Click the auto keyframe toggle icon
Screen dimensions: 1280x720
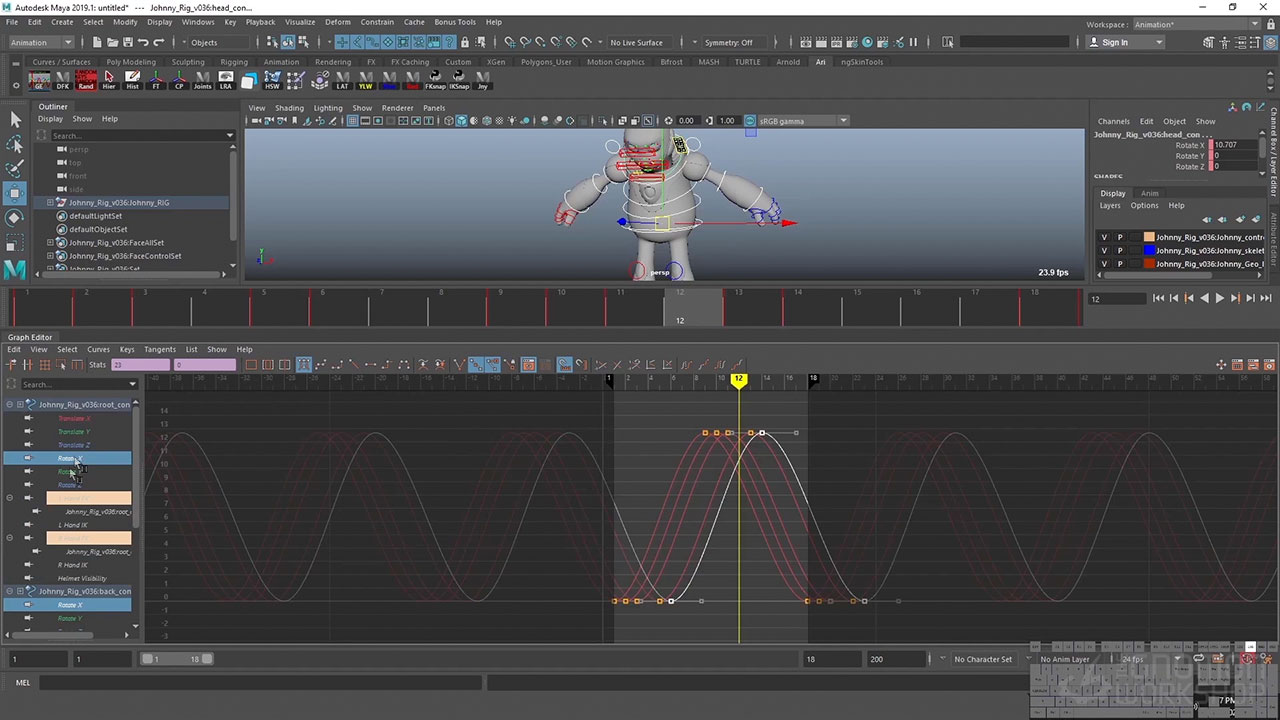(x=1247, y=659)
